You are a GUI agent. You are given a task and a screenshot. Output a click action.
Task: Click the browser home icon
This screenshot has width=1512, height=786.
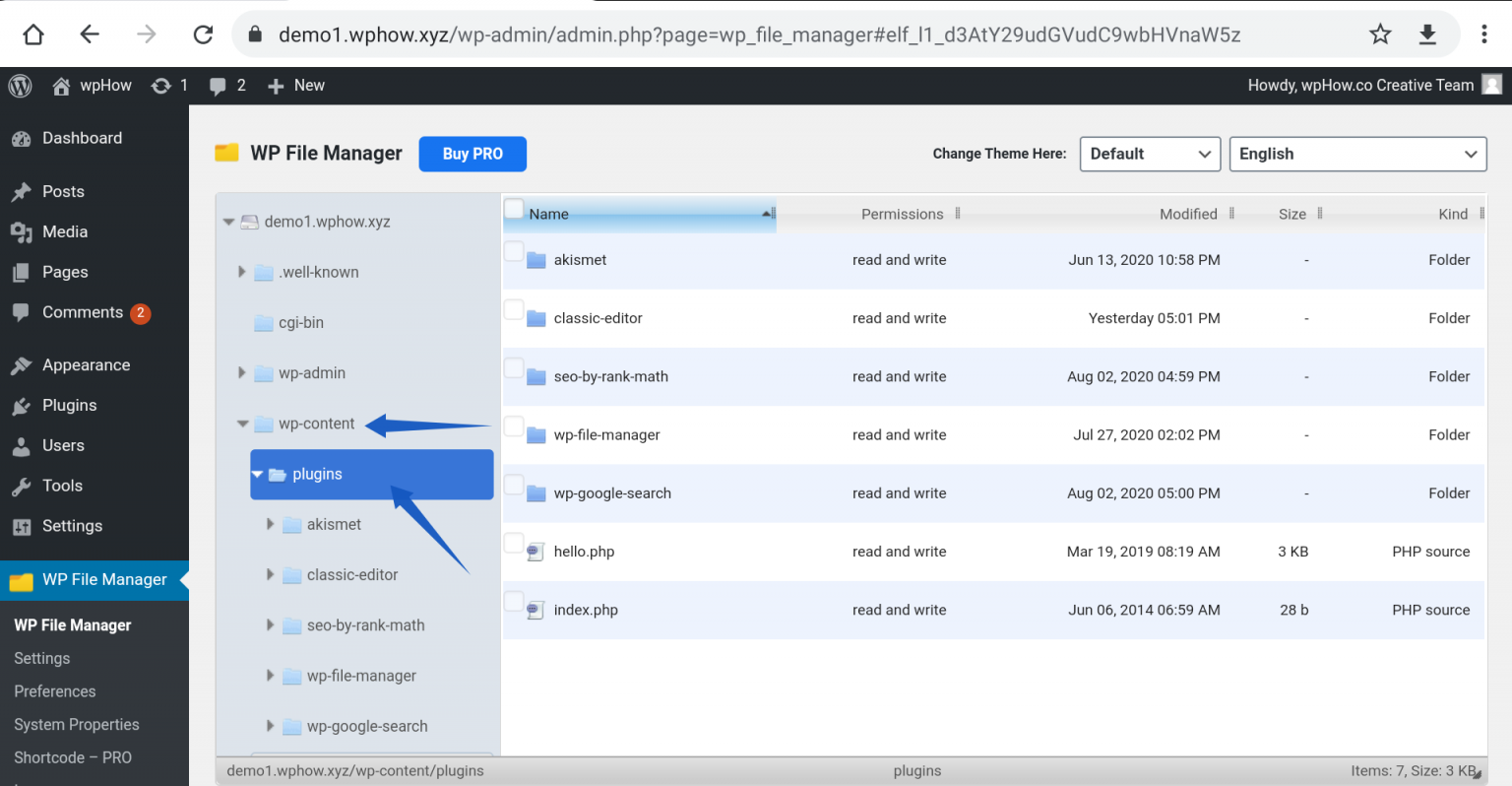[x=33, y=34]
